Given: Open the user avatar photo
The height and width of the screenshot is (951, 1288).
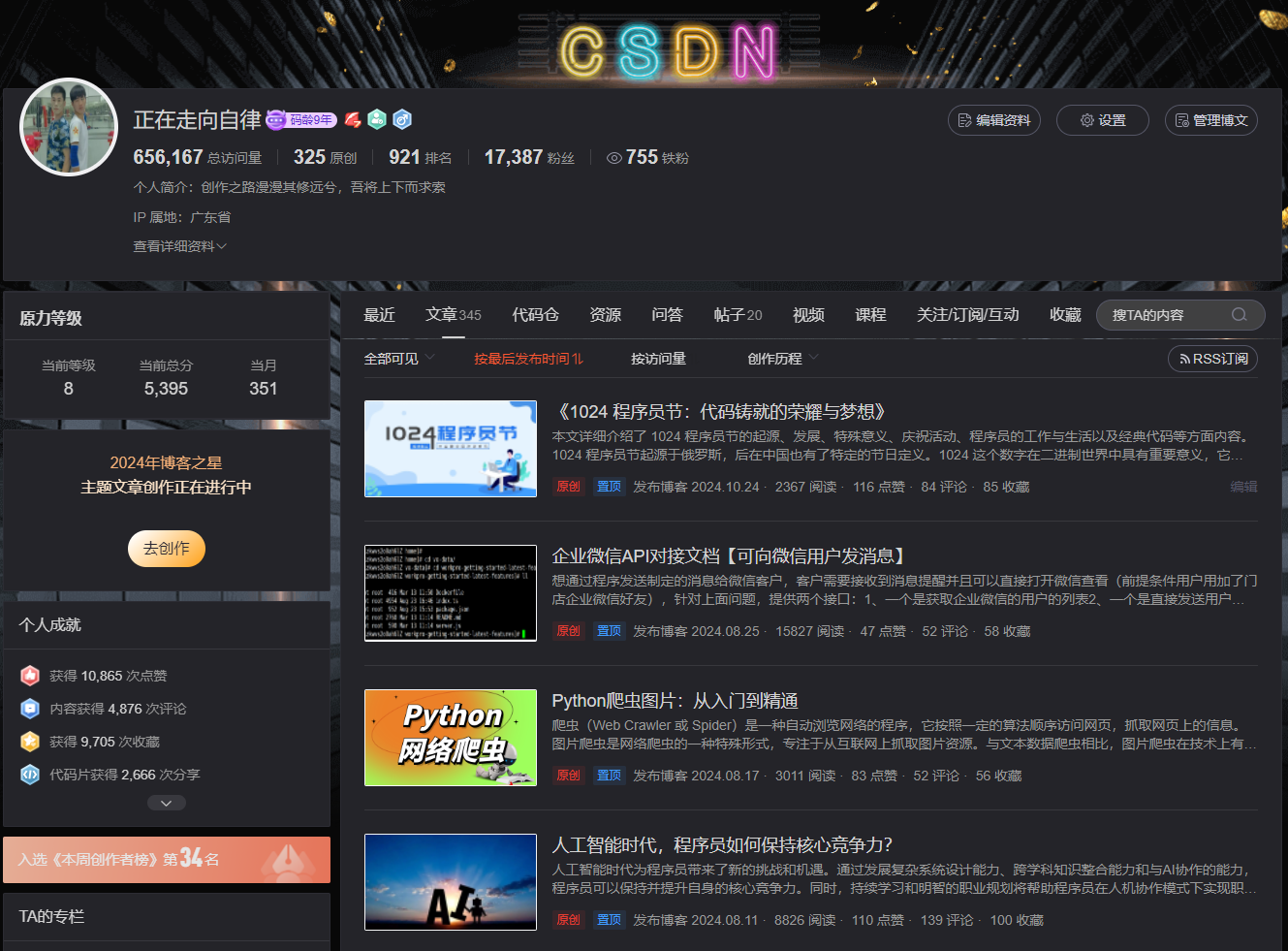Looking at the screenshot, I should [x=69, y=127].
